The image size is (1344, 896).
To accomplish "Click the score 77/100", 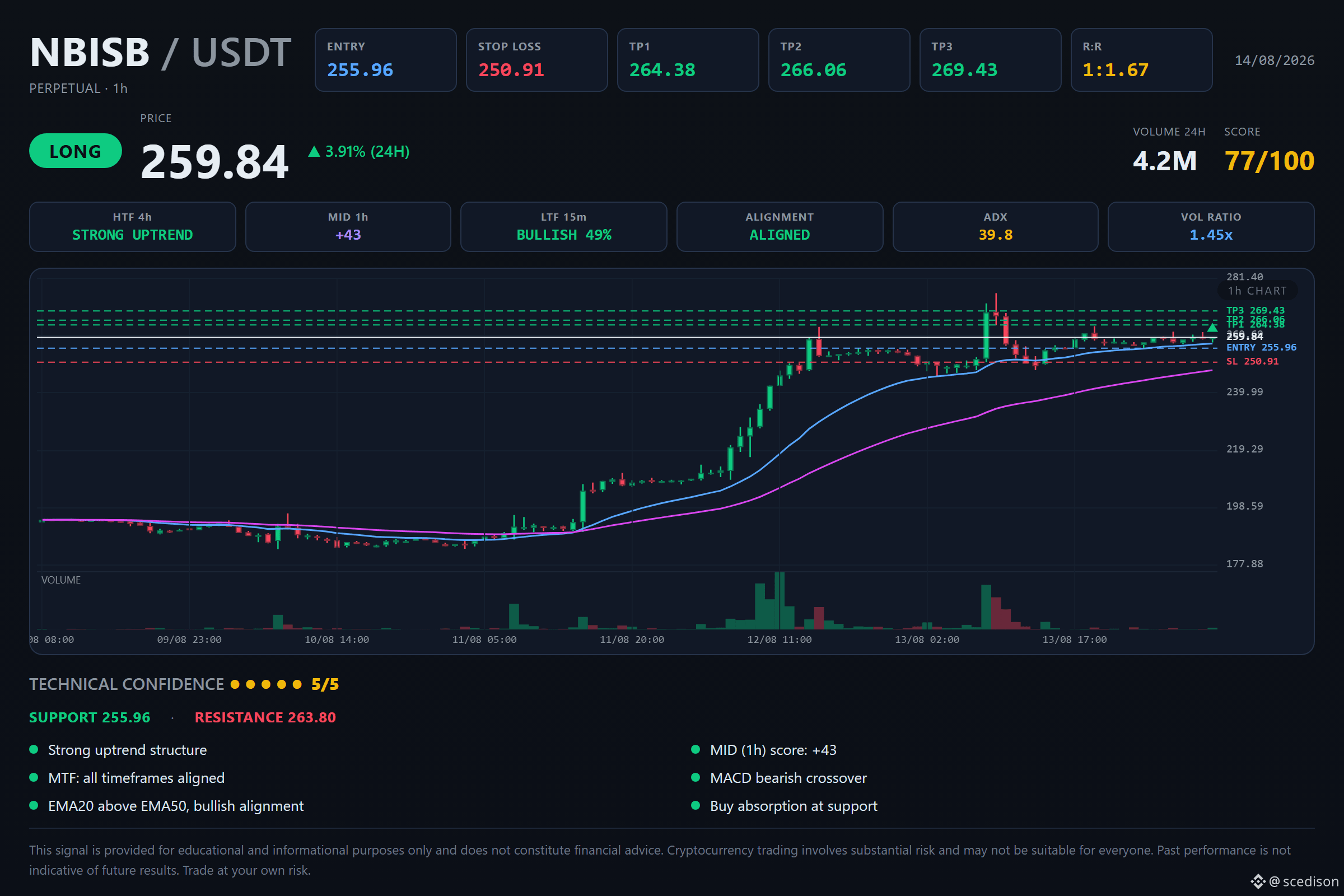I will click(1269, 161).
